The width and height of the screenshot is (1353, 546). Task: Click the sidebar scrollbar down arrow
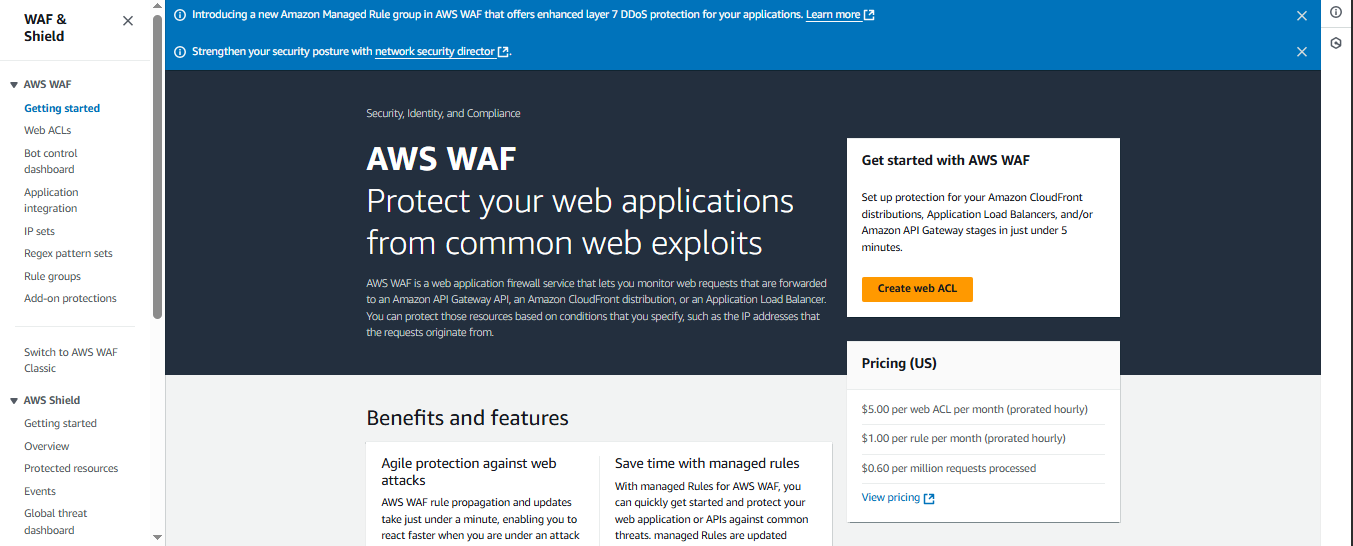(157, 537)
